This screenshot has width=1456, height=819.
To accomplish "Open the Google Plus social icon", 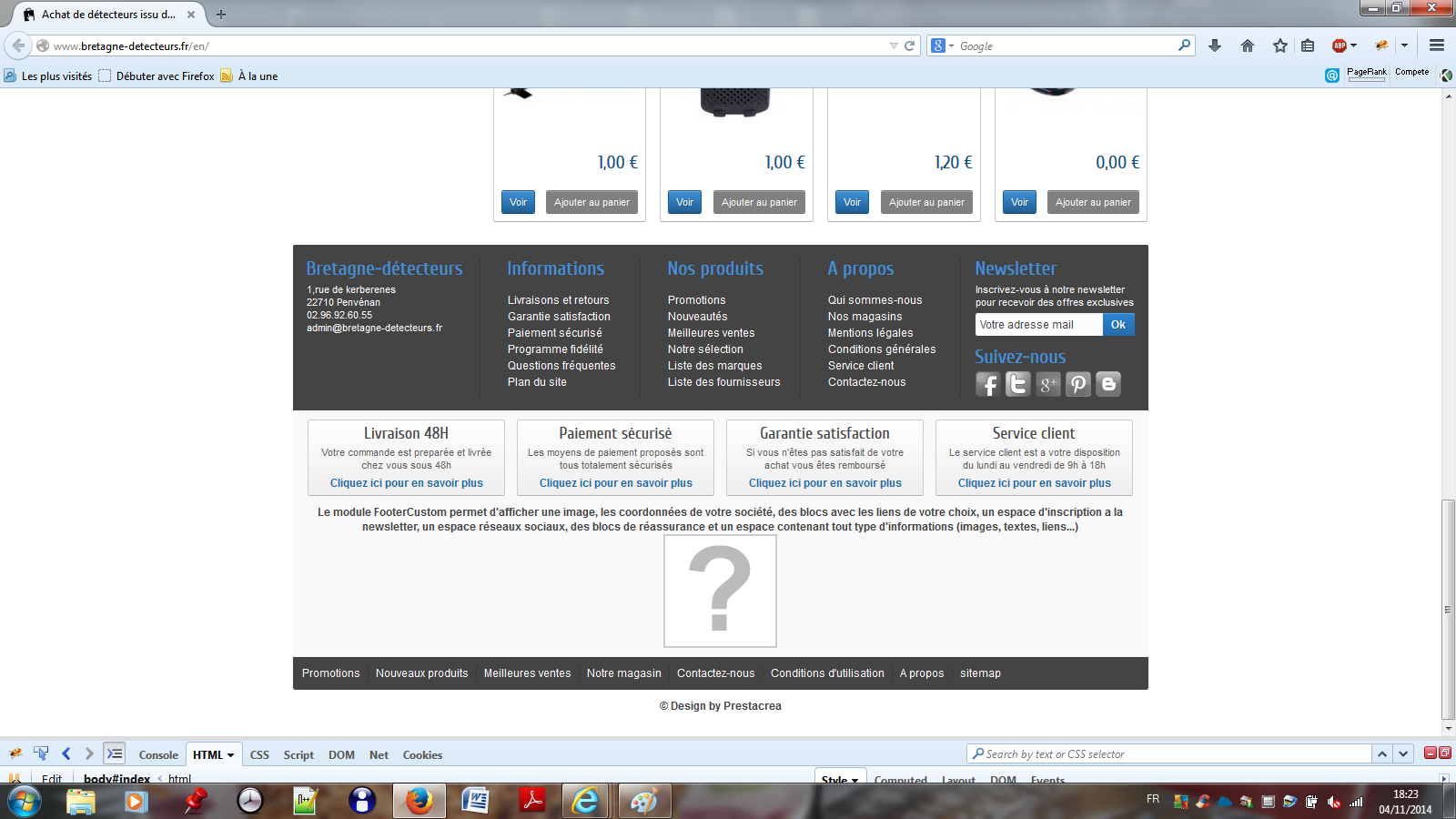I will click(1048, 384).
